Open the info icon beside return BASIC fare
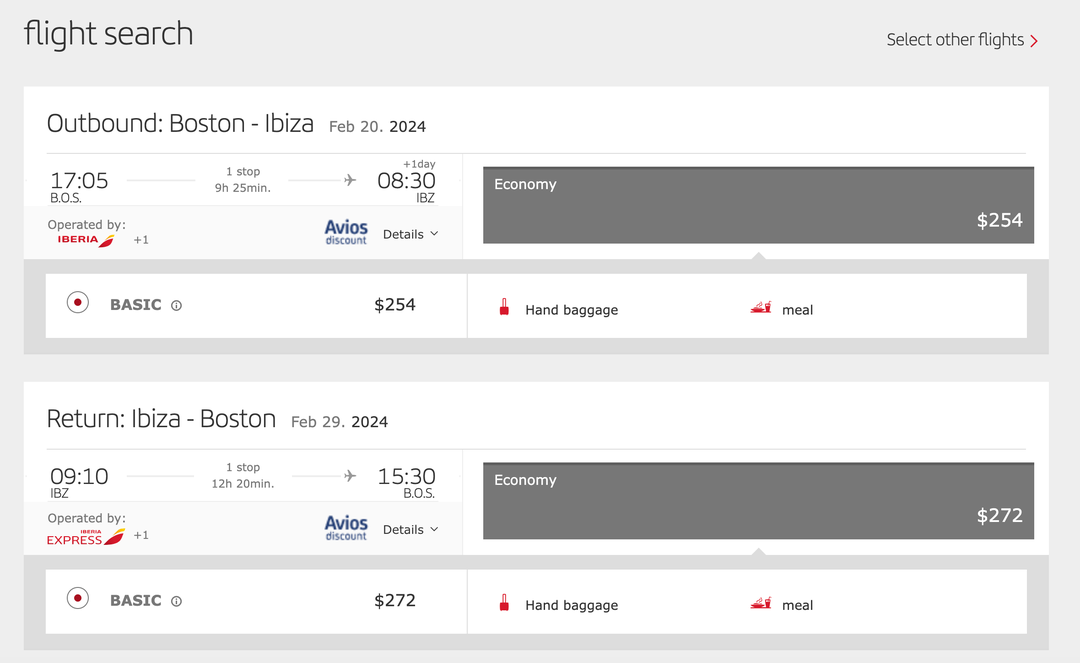1080x663 pixels. [x=176, y=601]
